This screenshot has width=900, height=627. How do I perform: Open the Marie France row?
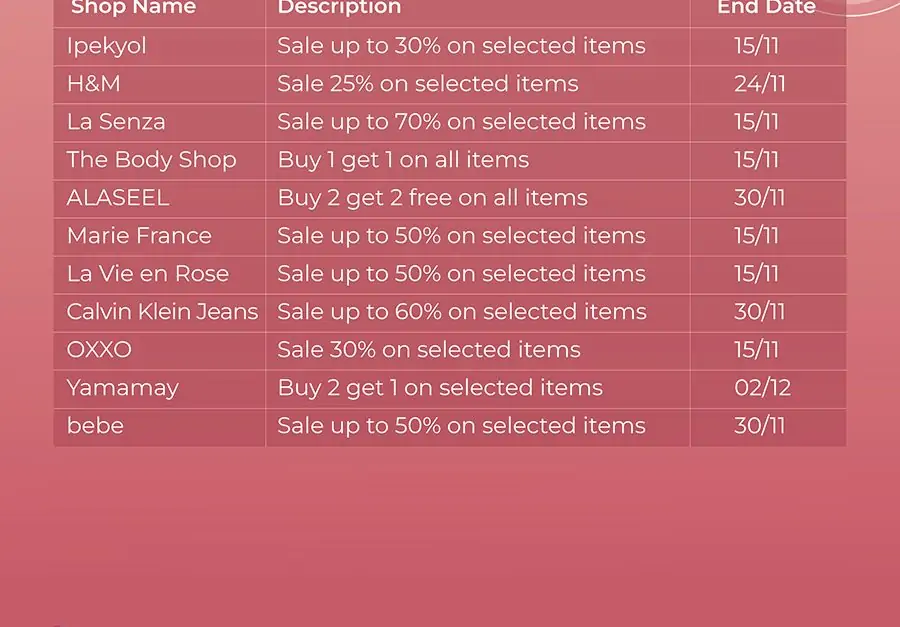(x=449, y=236)
